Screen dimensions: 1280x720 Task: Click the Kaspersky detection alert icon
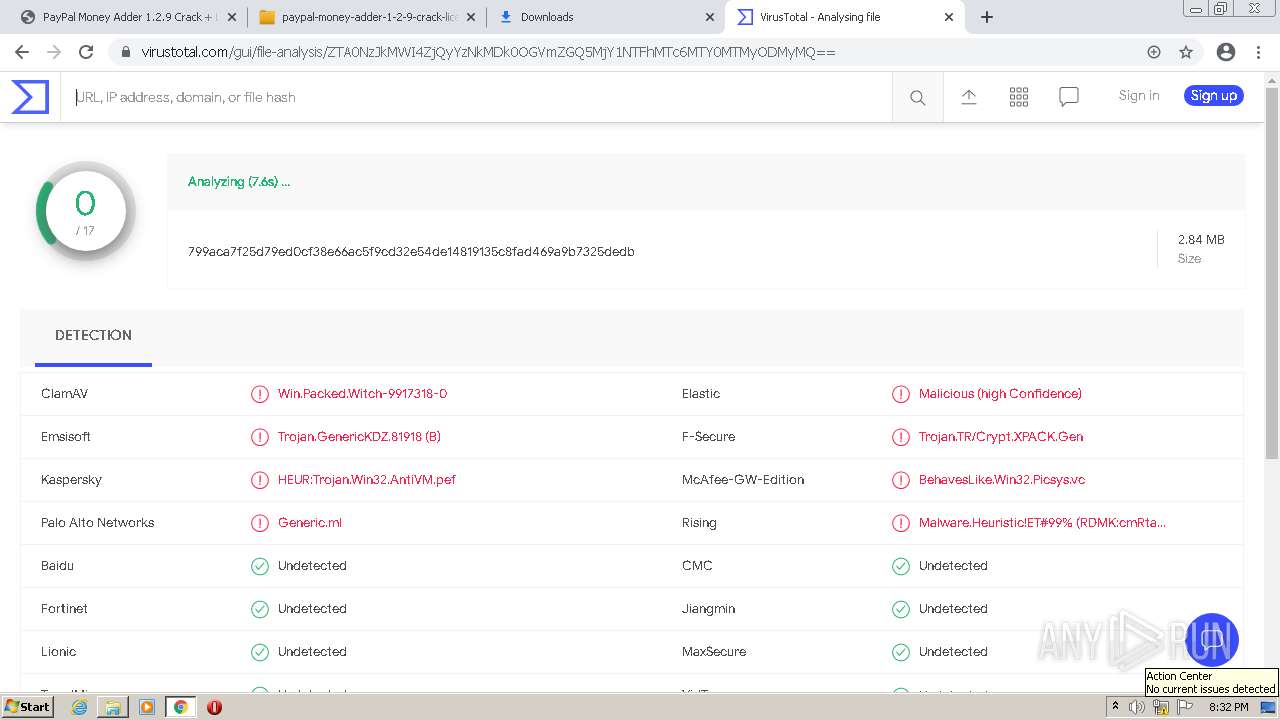pyautogui.click(x=260, y=480)
